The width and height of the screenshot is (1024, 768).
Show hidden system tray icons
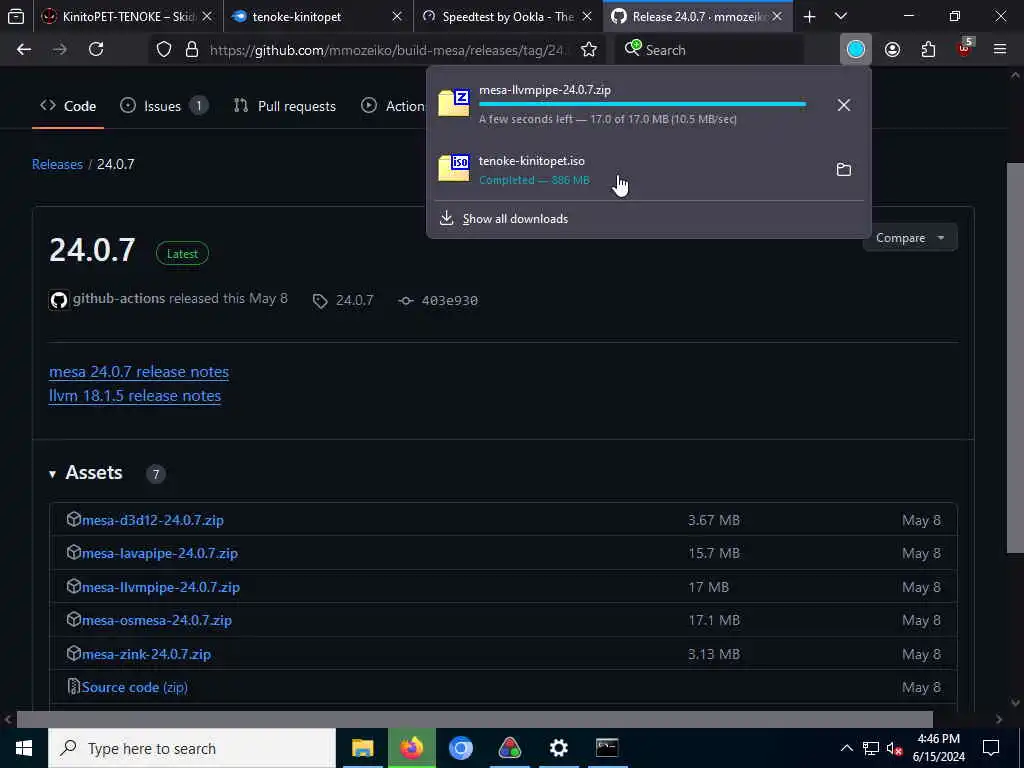pos(846,748)
